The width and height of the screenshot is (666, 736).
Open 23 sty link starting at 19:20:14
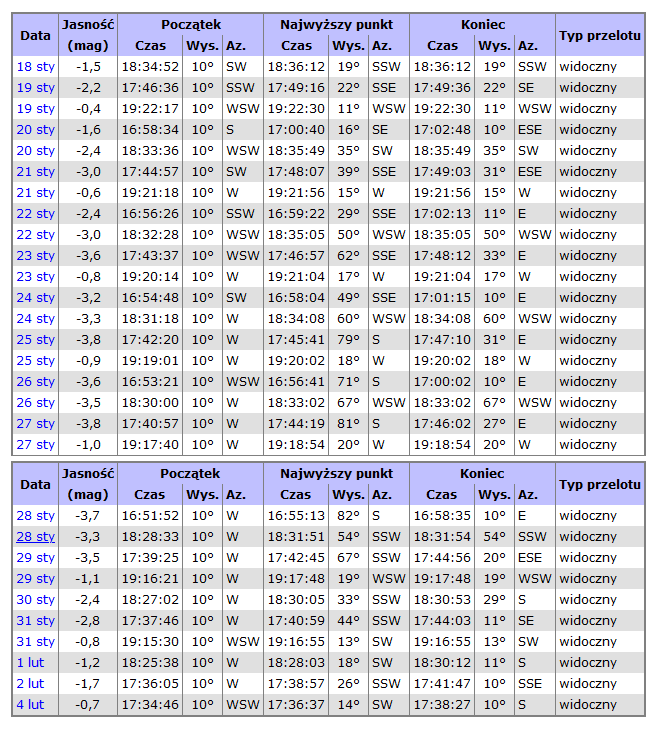click(x=36, y=277)
